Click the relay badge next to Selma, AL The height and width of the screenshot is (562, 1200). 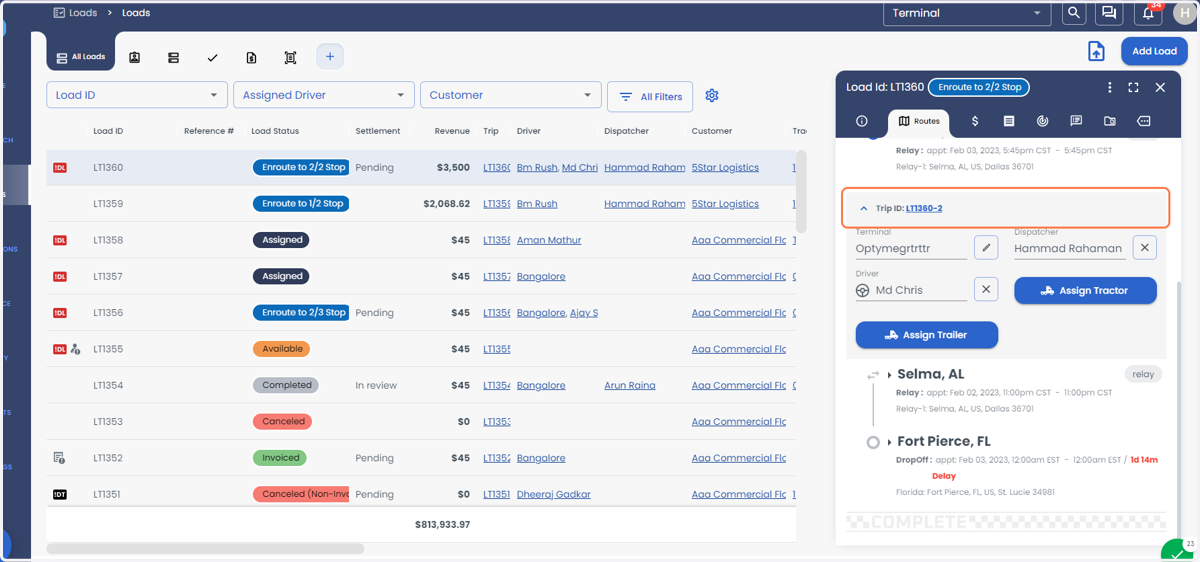coord(1143,374)
